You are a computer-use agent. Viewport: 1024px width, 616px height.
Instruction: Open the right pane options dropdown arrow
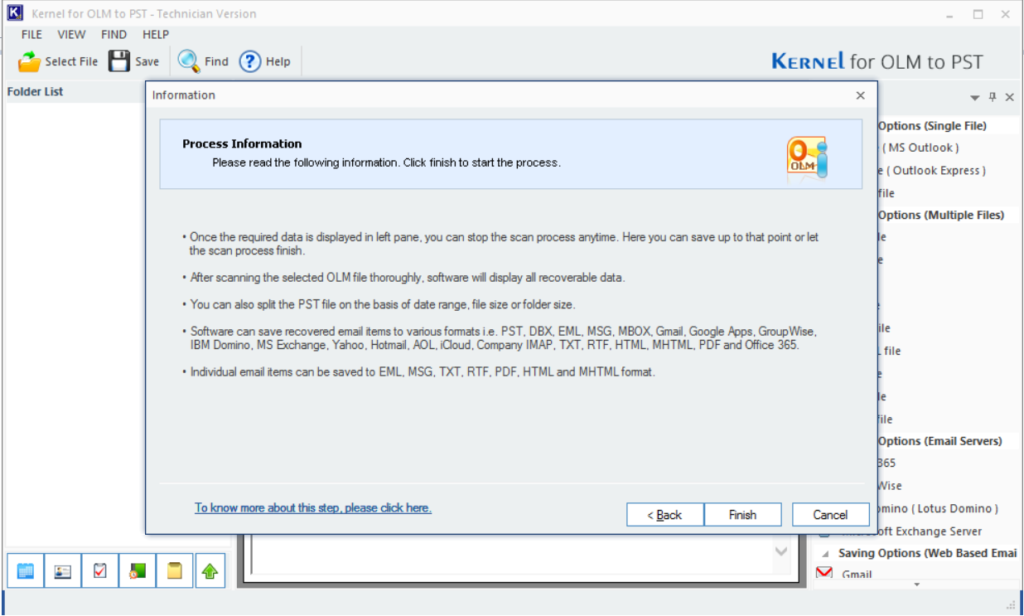(x=975, y=97)
